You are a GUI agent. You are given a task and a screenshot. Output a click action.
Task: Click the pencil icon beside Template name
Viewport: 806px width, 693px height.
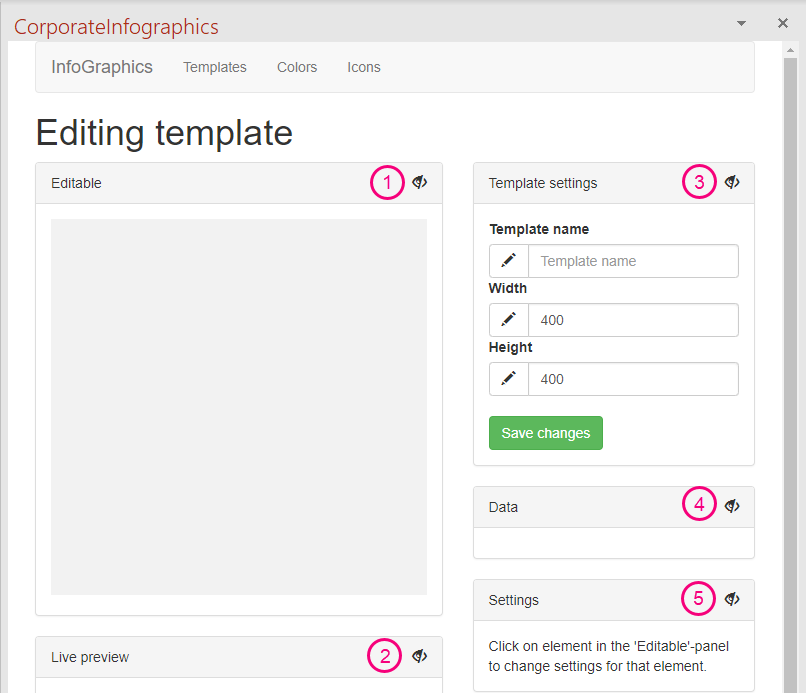pos(509,261)
